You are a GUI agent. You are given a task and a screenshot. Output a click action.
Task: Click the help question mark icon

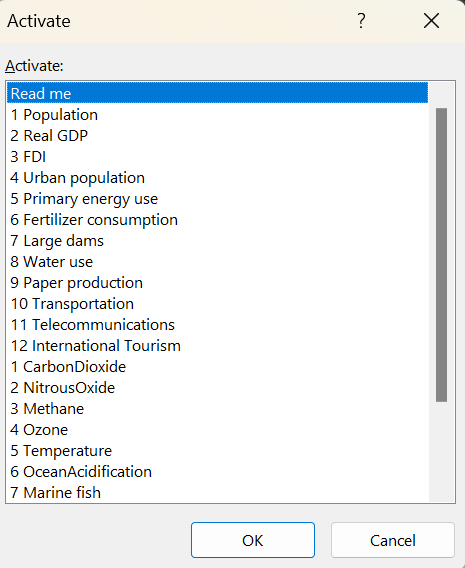(x=361, y=21)
